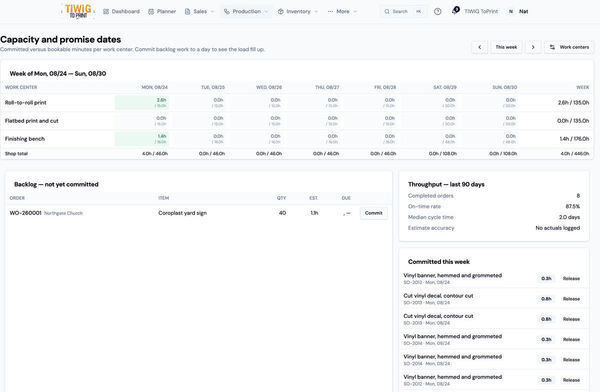Image resolution: width=600 pixels, height=392 pixels.
Task: Select Roll-to-roll print Monday 2.6h cell
Action: pos(142,103)
